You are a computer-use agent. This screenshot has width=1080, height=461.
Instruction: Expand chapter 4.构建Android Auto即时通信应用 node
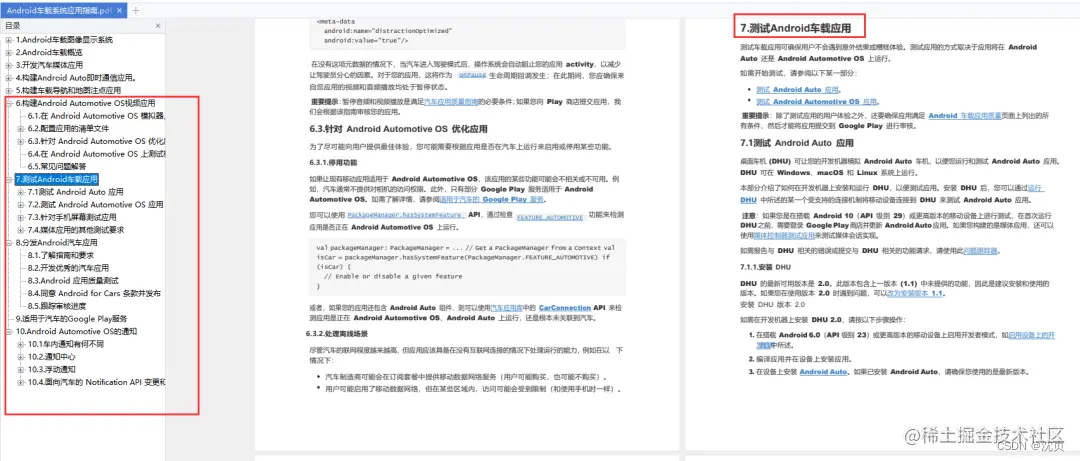(x=9, y=78)
